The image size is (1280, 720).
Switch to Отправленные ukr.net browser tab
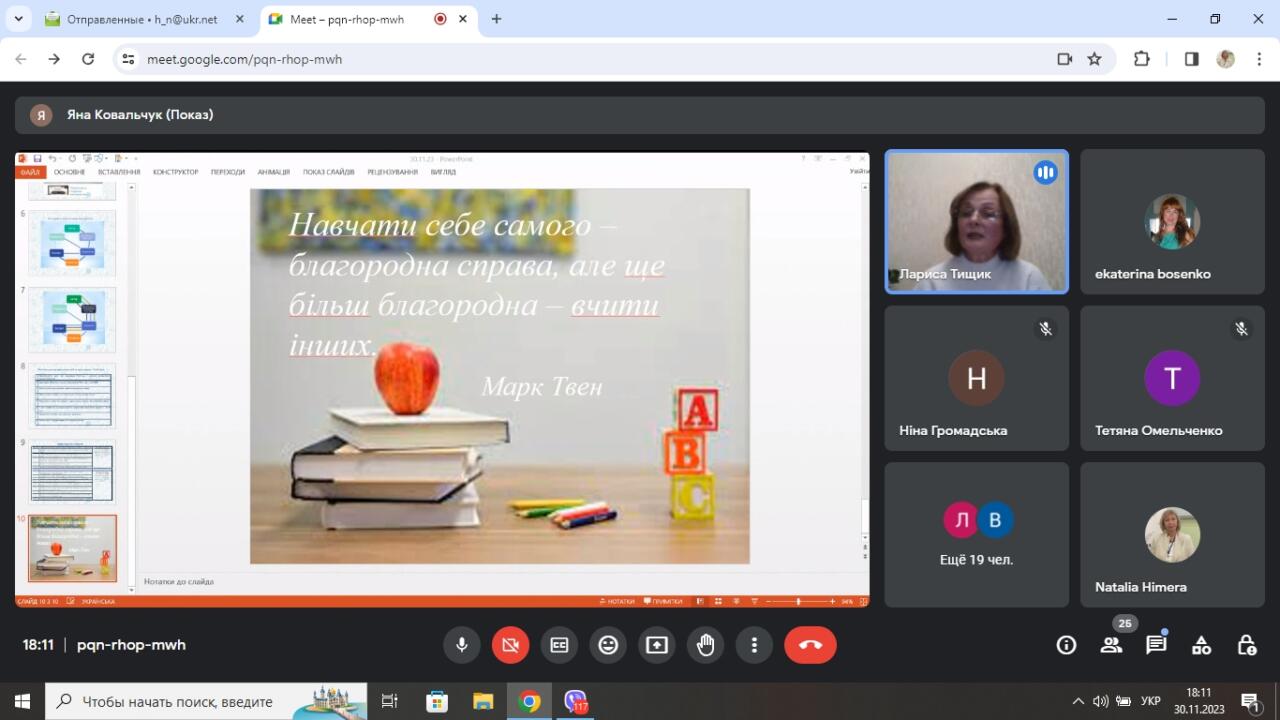pos(140,19)
